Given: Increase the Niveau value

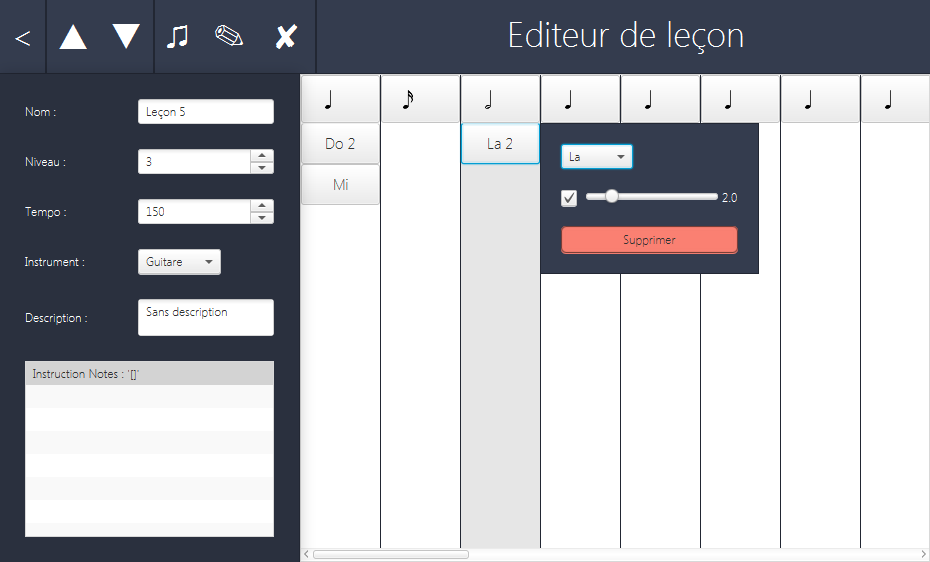Looking at the screenshot, I should pyautogui.click(x=262, y=155).
